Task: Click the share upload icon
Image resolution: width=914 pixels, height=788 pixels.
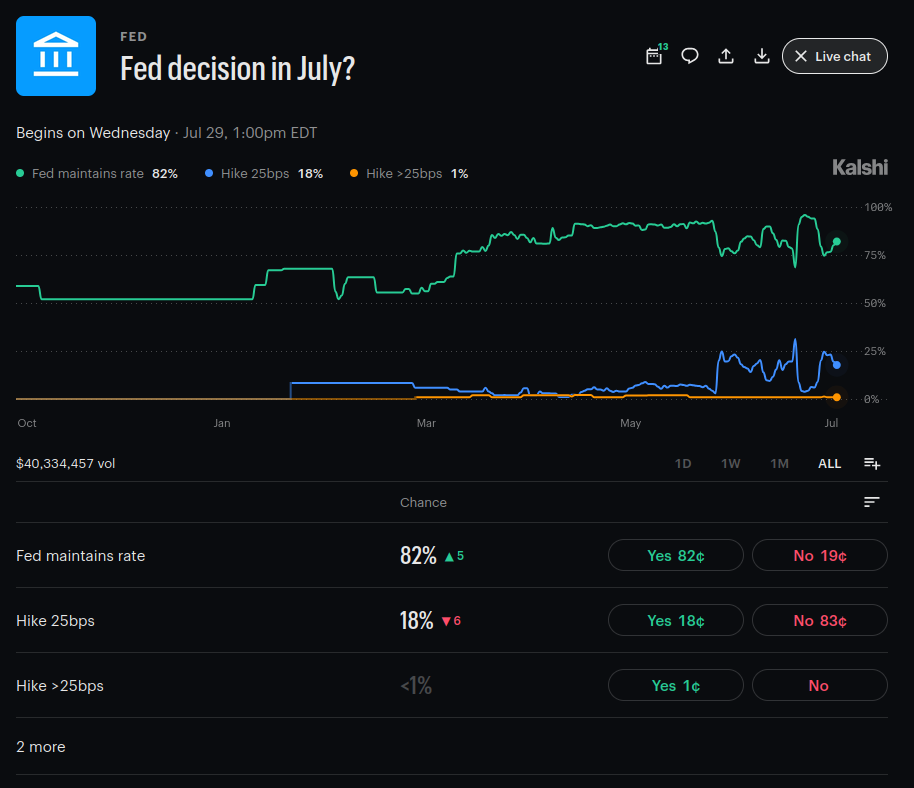Action: [x=726, y=56]
